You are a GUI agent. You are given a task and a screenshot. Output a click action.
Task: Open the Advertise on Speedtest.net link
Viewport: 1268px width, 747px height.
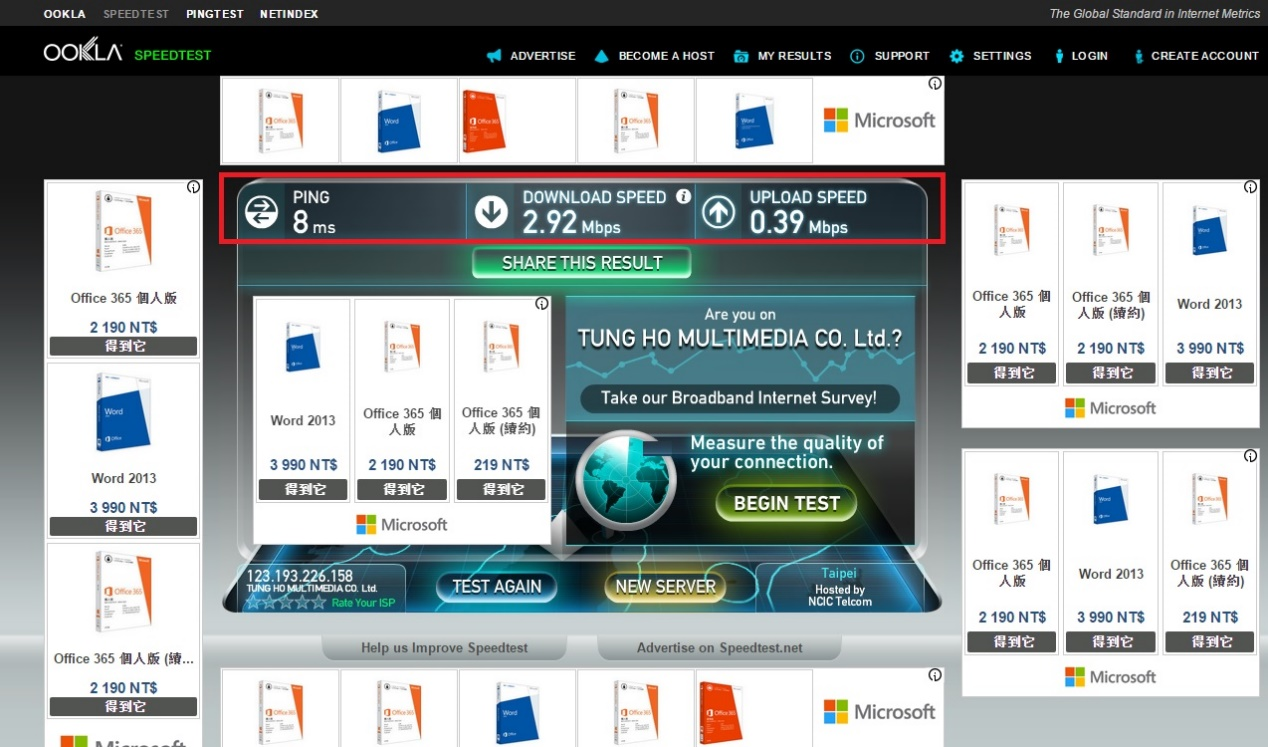pyautogui.click(x=719, y=648)
